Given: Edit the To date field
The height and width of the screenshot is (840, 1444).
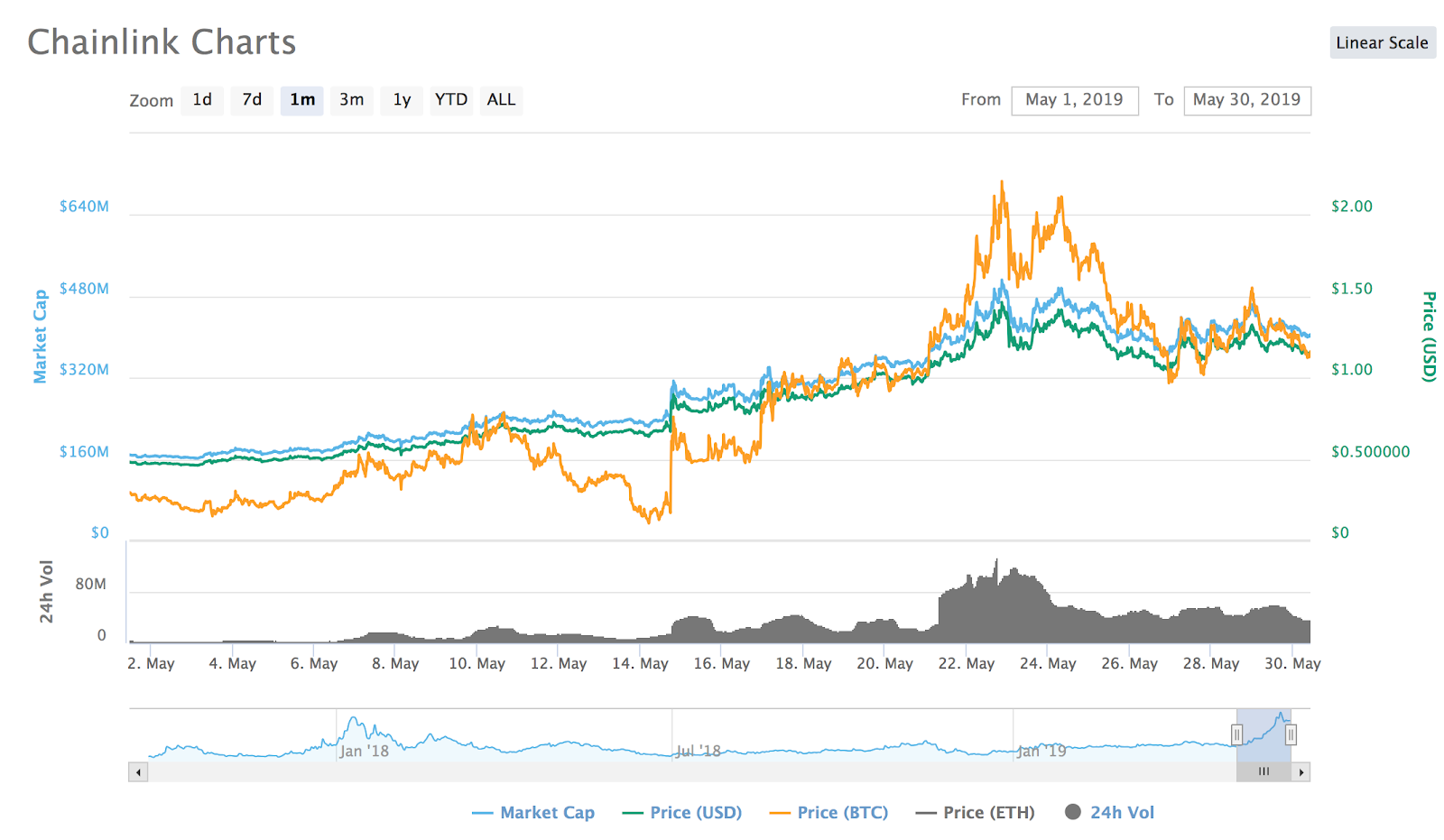Looking at the screenshot, I should (x=1247, y=100).
